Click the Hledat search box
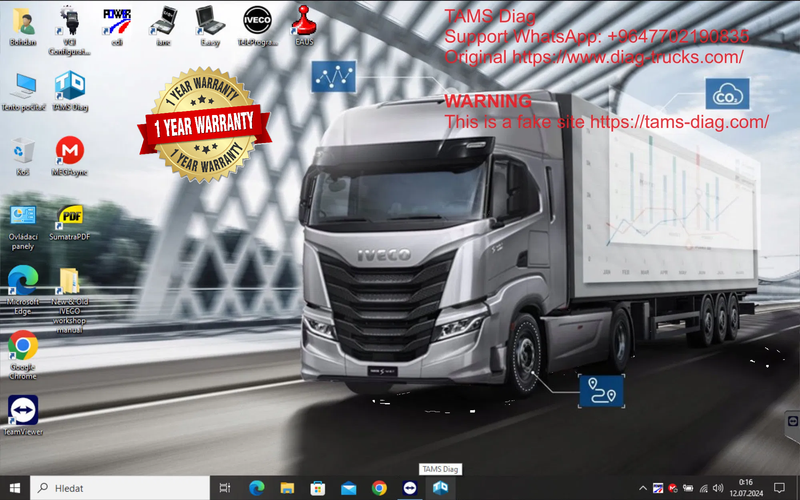The width and height of the screenshot is (800, 500). point(120,488)
